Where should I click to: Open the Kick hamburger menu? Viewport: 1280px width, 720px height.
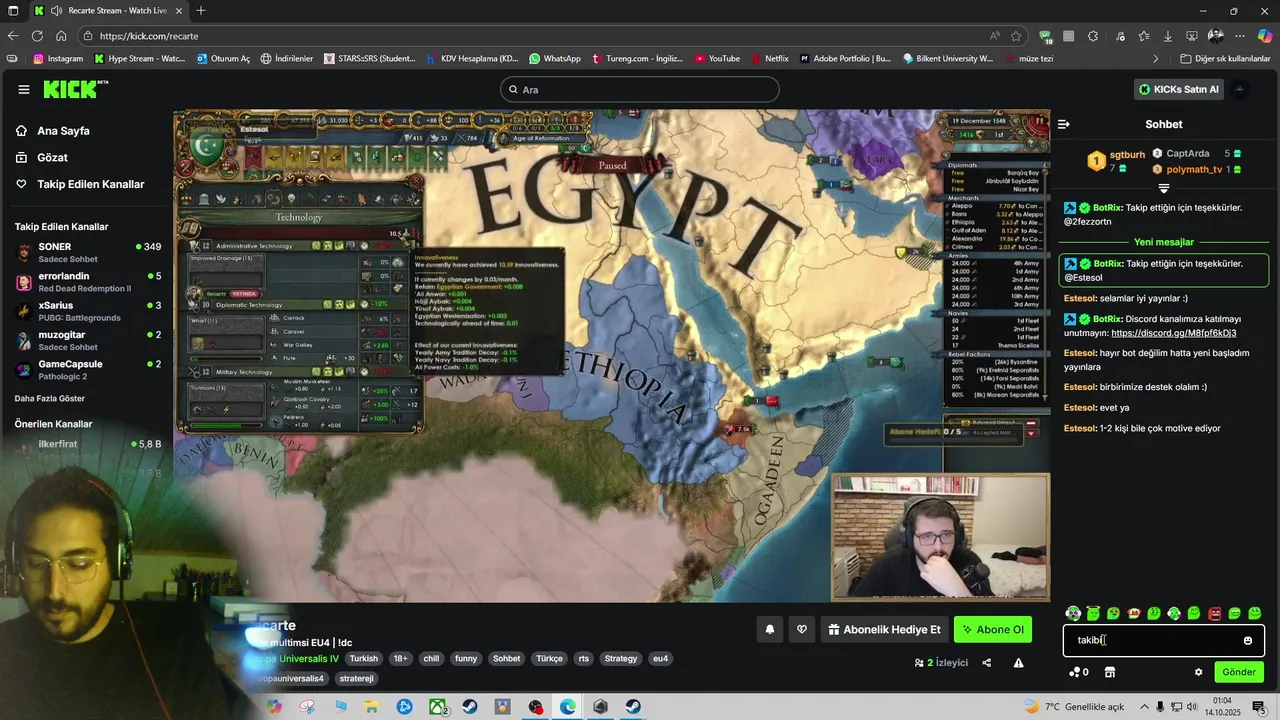click(24, 89)
